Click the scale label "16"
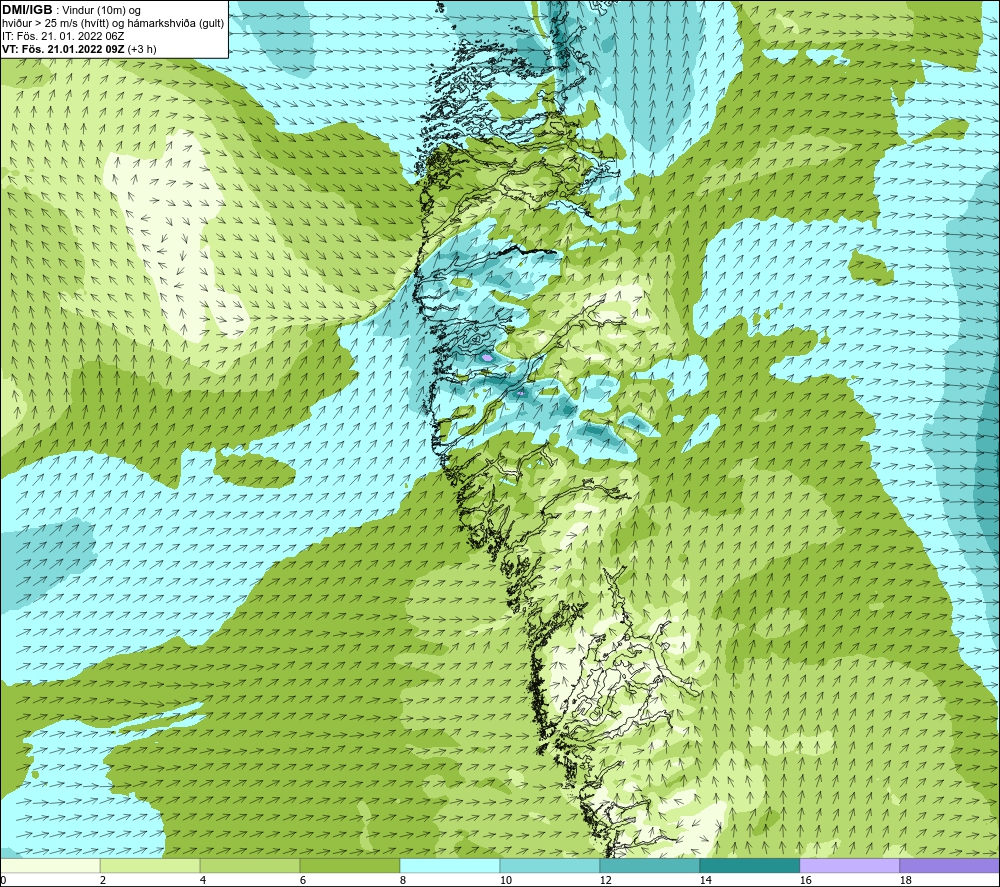 (x=805, y=880)
